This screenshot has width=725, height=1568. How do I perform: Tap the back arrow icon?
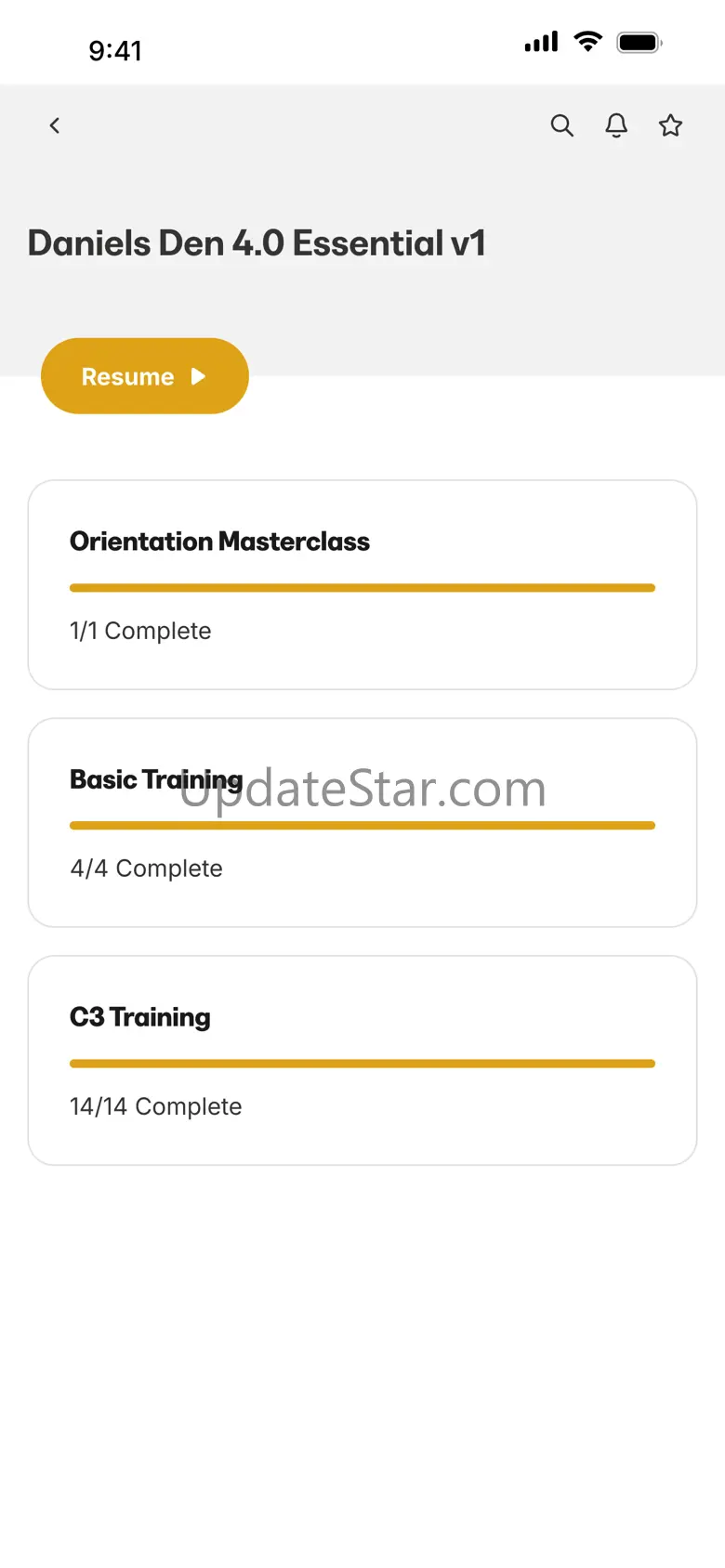pos(55,125)
